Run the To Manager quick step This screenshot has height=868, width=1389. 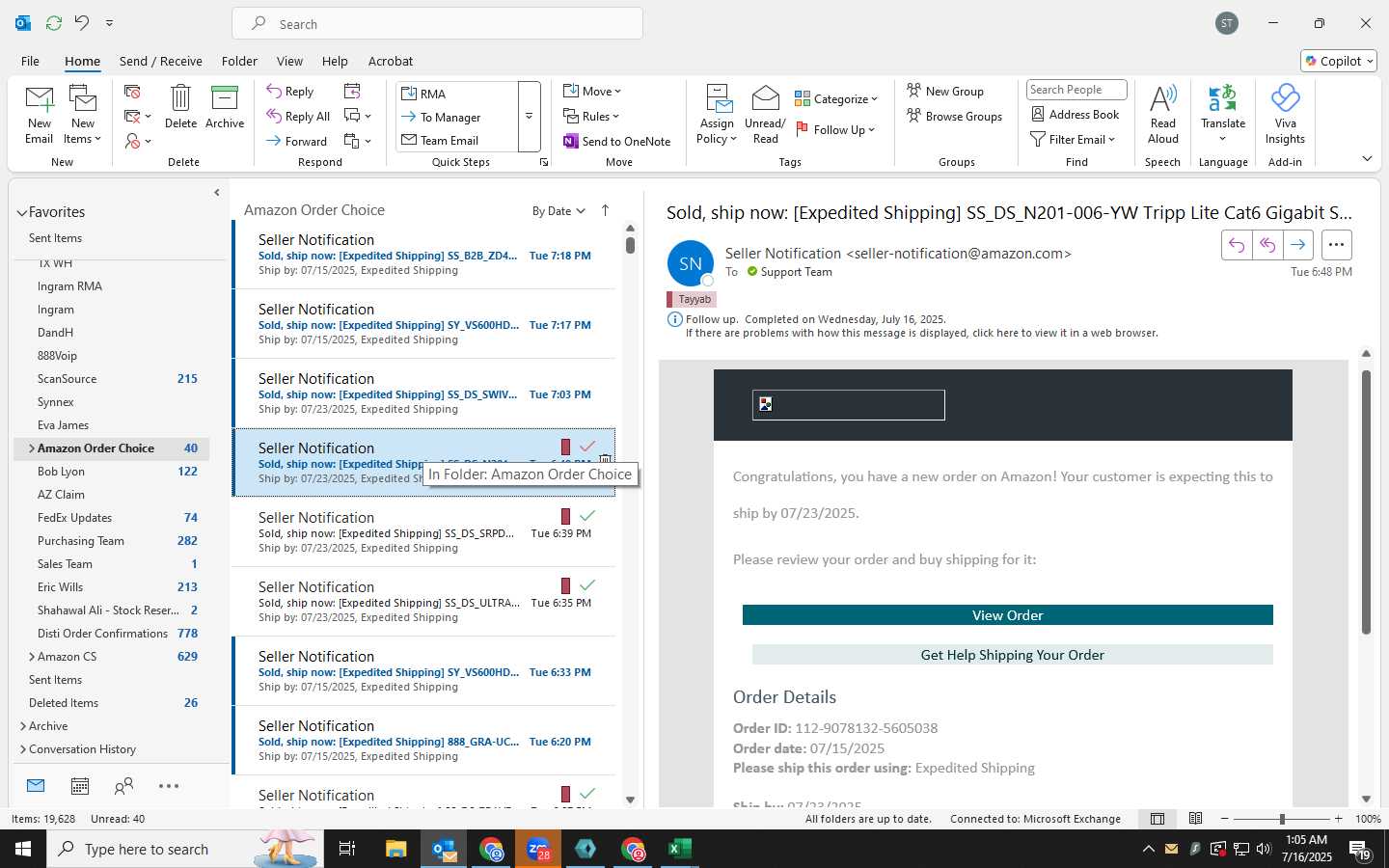click(x=457, y=117)
